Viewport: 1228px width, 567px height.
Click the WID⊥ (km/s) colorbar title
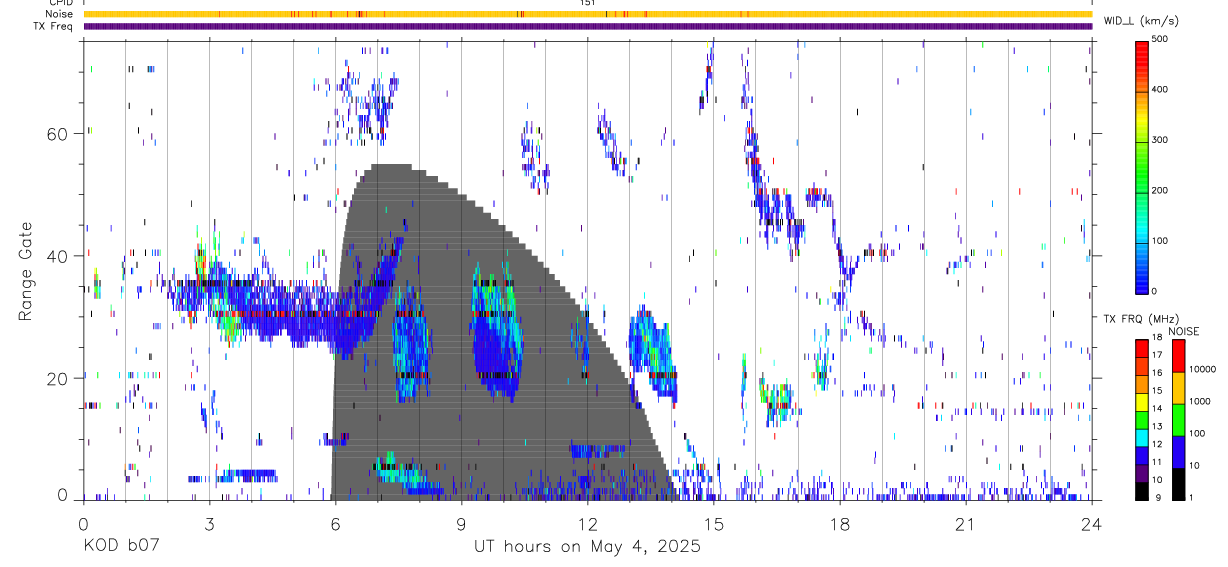[x=1141, y=20]
